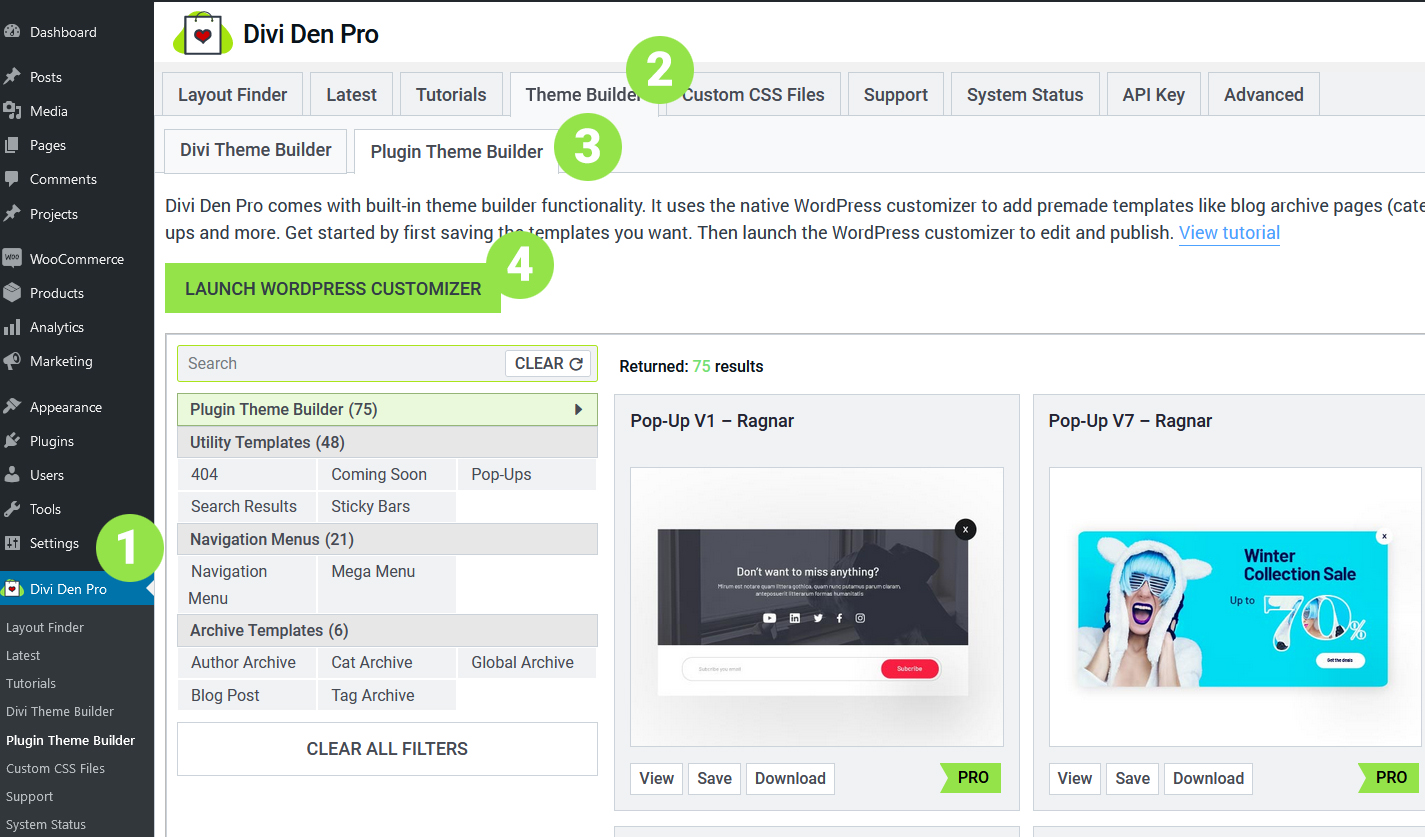Viewport: 1425px width, 837px height.
Task: Collapse the Utility Templates (48) group
Action: tap(387, 442)
